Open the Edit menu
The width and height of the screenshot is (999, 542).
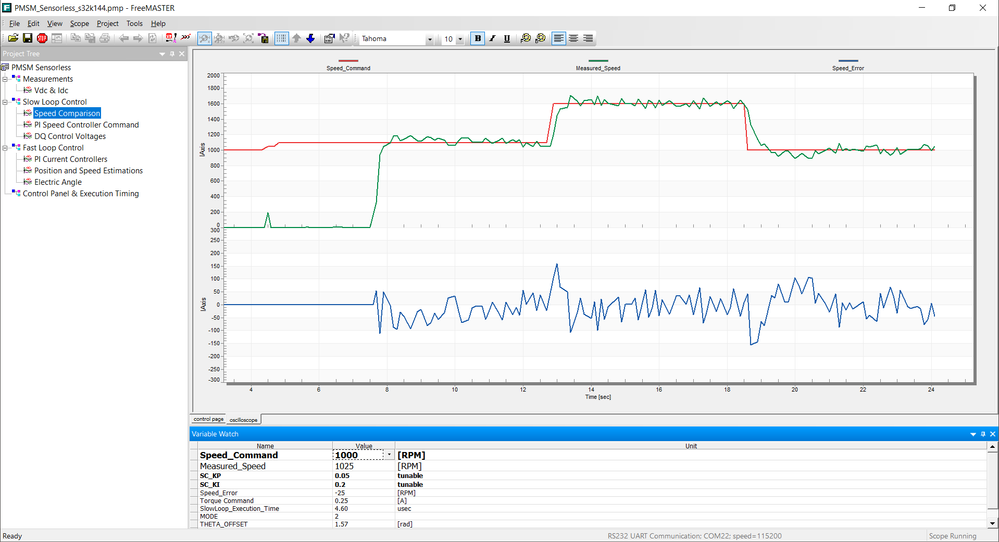33,24
